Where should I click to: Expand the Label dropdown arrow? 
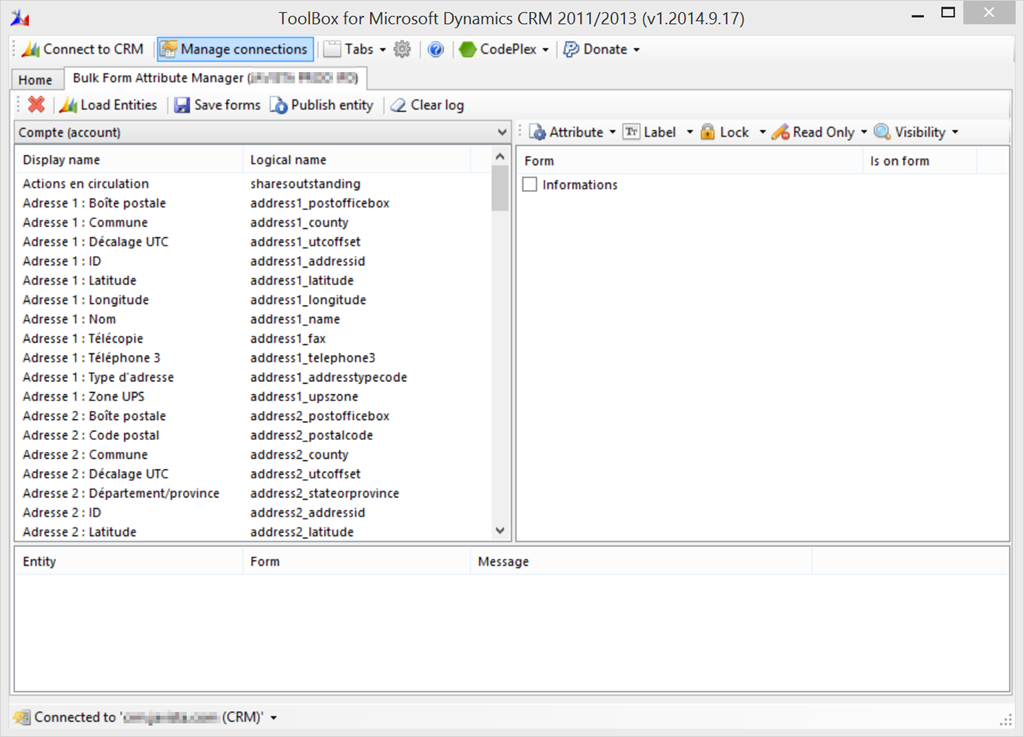point(690,132)
